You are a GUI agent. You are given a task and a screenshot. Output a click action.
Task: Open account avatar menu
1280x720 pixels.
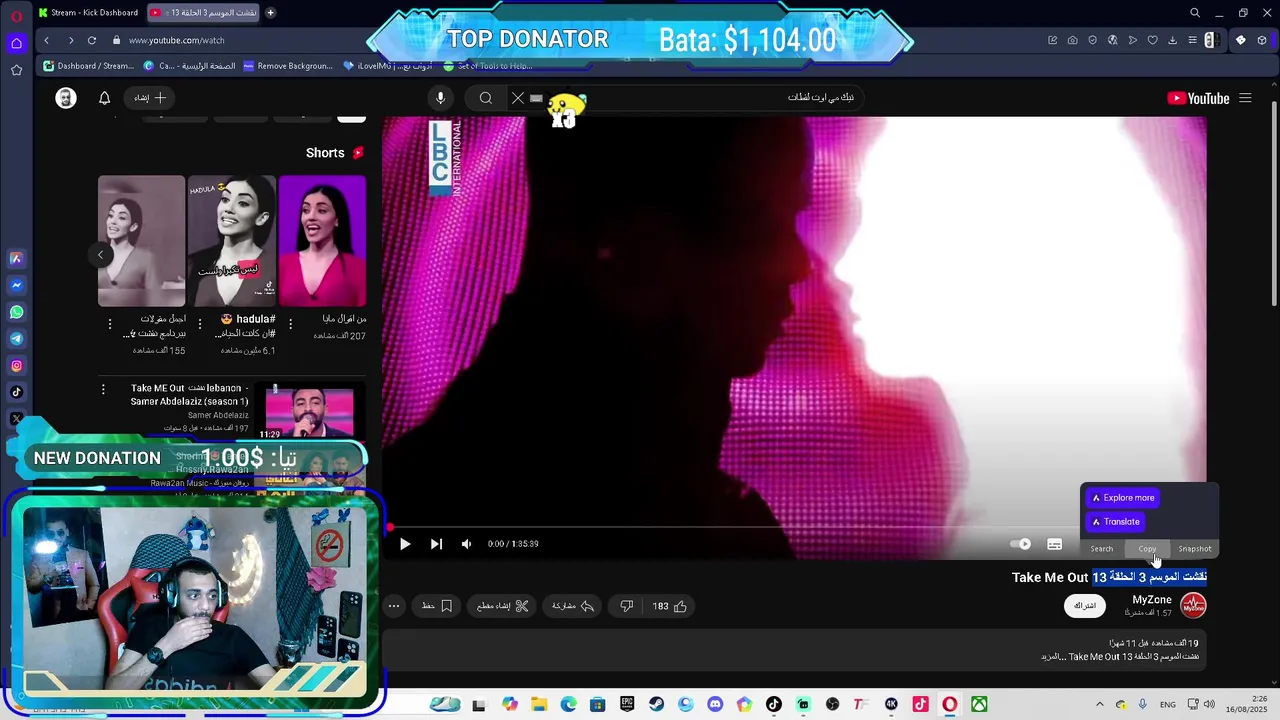[x=66, y=98]
